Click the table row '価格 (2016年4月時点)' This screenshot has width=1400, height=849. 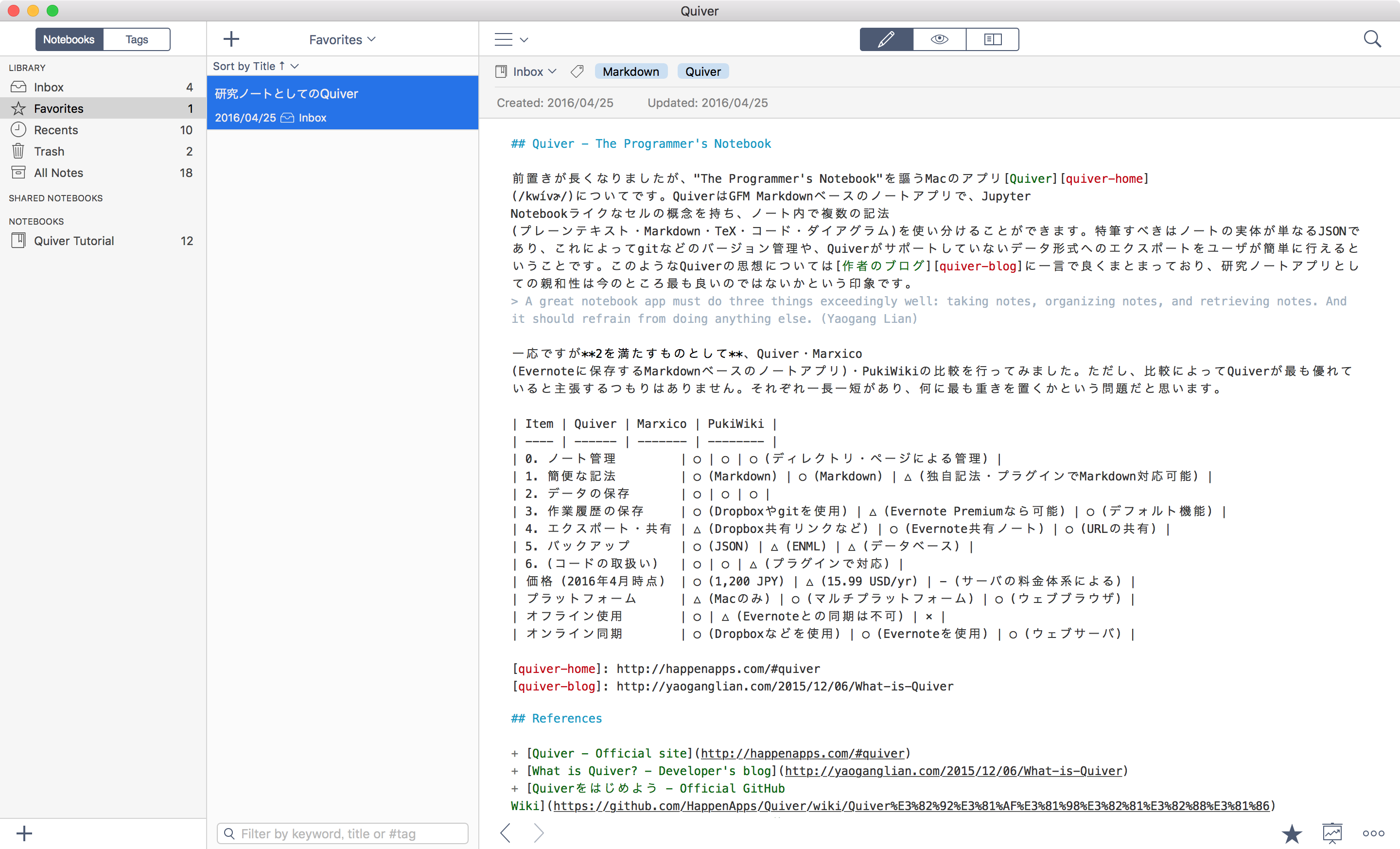pyautogui.click(x=823, y=581)
